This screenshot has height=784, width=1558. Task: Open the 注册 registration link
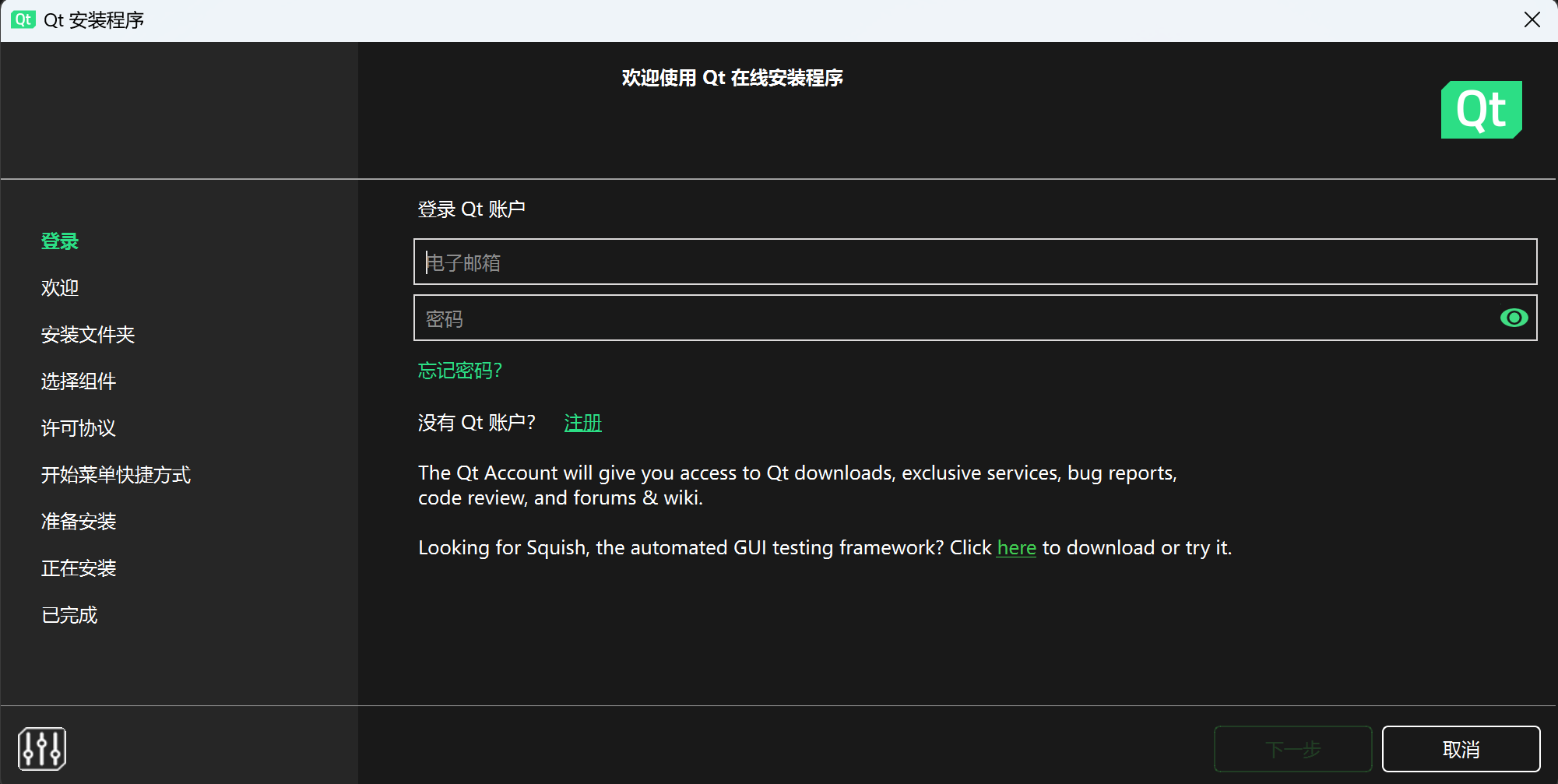(582, 422)
